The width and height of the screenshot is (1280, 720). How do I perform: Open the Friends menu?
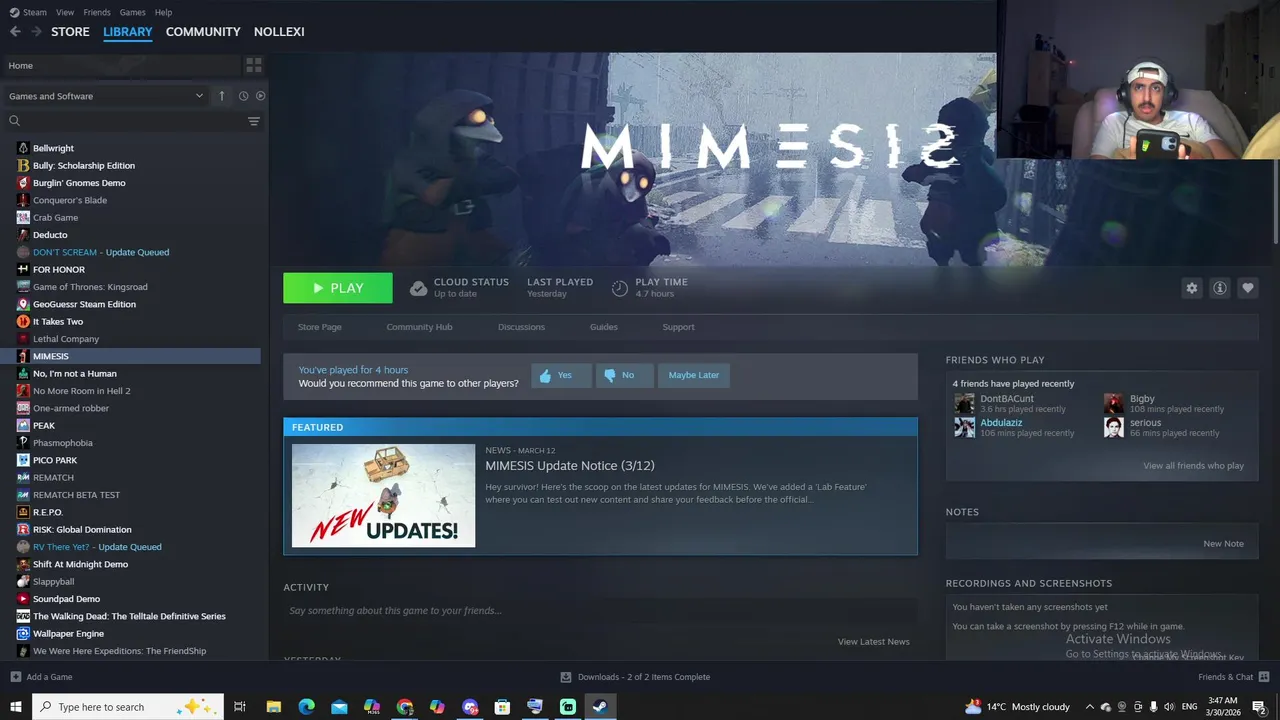point(97,12)
